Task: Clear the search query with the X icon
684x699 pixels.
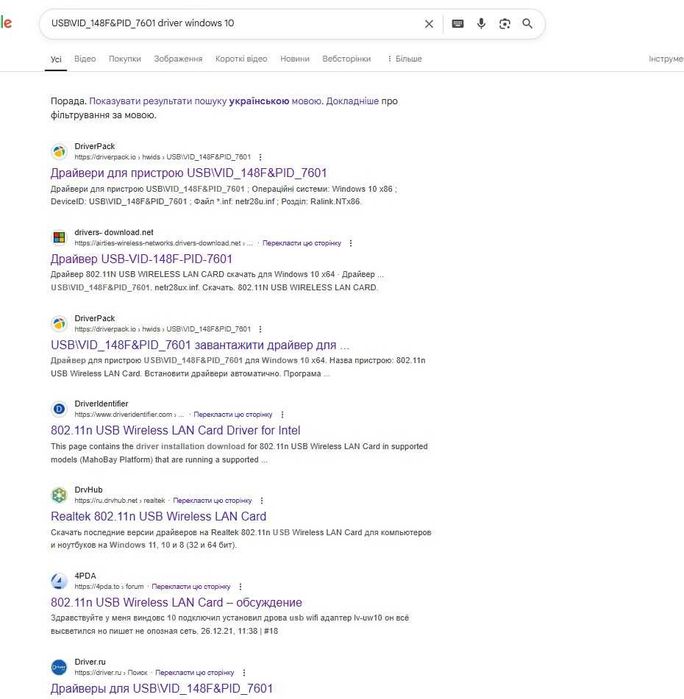Action: coord(429,24)
